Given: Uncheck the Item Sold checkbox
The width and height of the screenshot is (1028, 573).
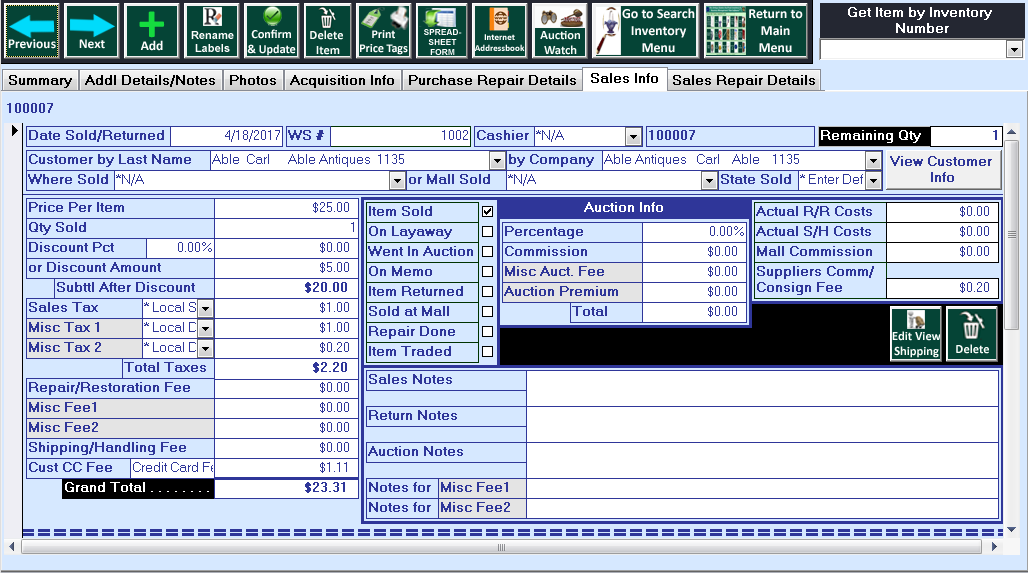Looking at the screenshot, I should (x=487, y=212).
